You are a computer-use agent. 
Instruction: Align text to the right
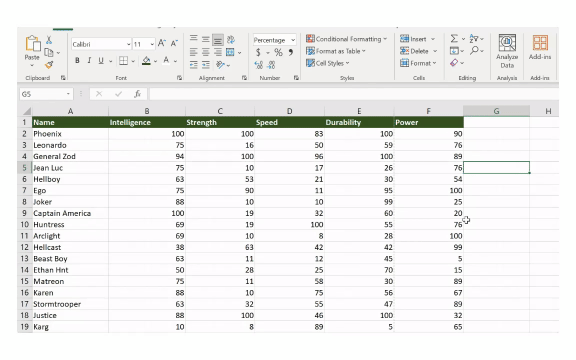pyautogui.click(x=218, y=52)
